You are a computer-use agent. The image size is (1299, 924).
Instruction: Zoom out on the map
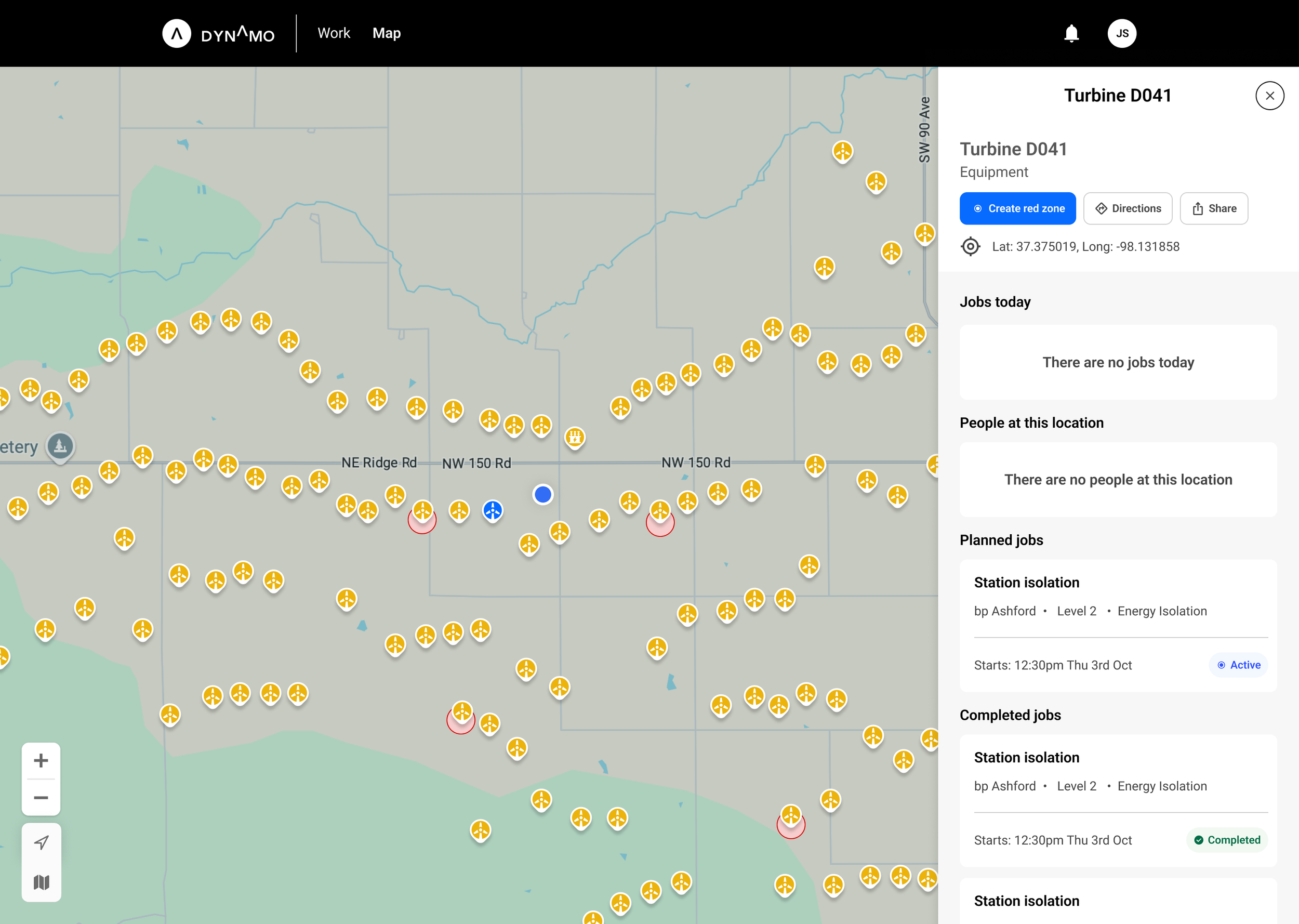pyautogui.click(x=41, y=797)
